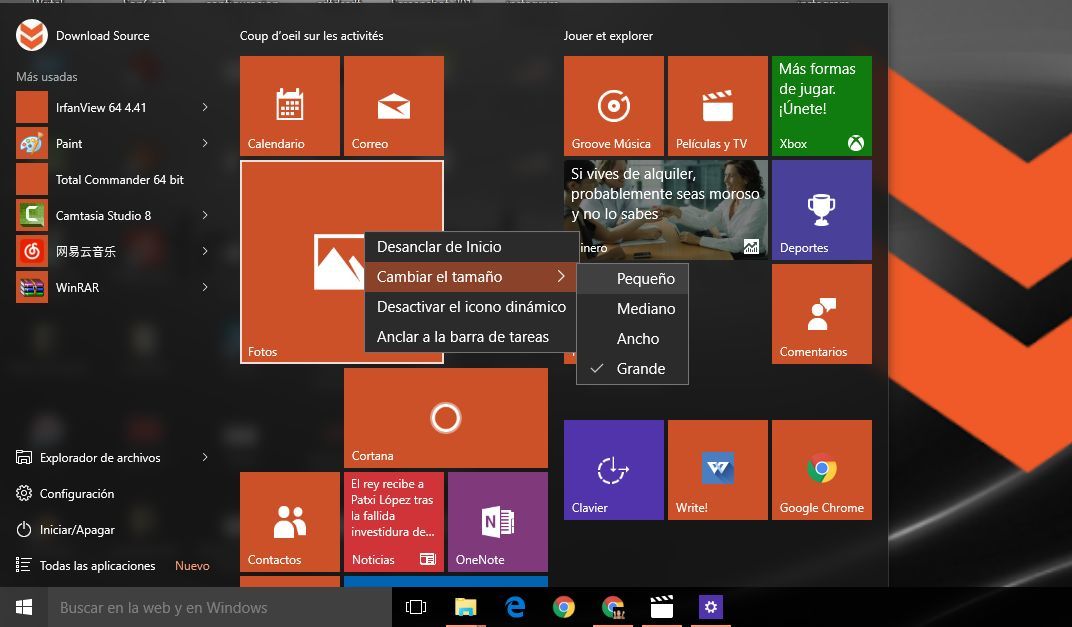Screen dimensions: 1072x627
Task: Open the purple settings gear taskbar icon
Action: pyautogui.click(x=711, y=607)
